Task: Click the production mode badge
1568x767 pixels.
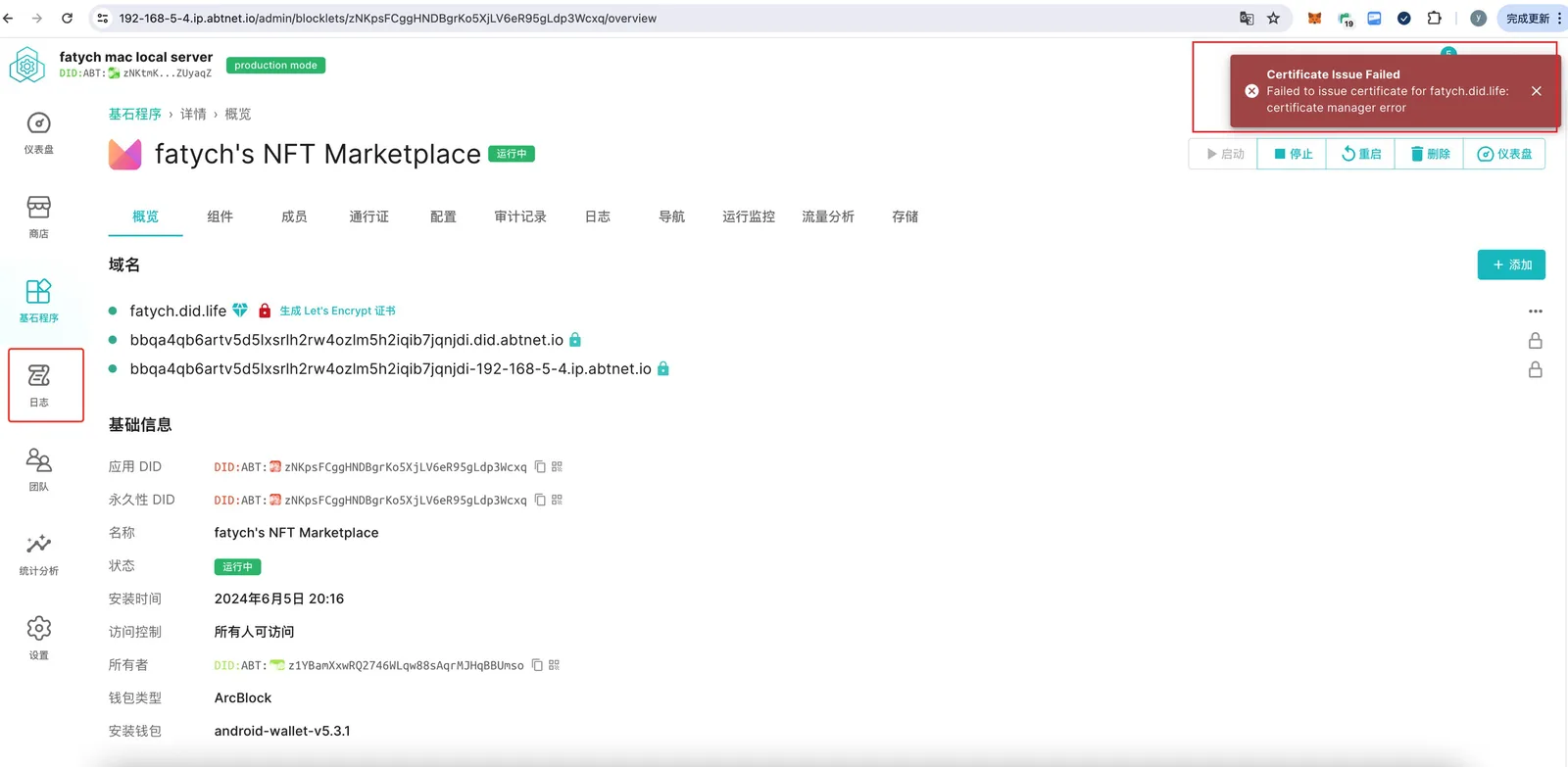Action: pos(275,66)
